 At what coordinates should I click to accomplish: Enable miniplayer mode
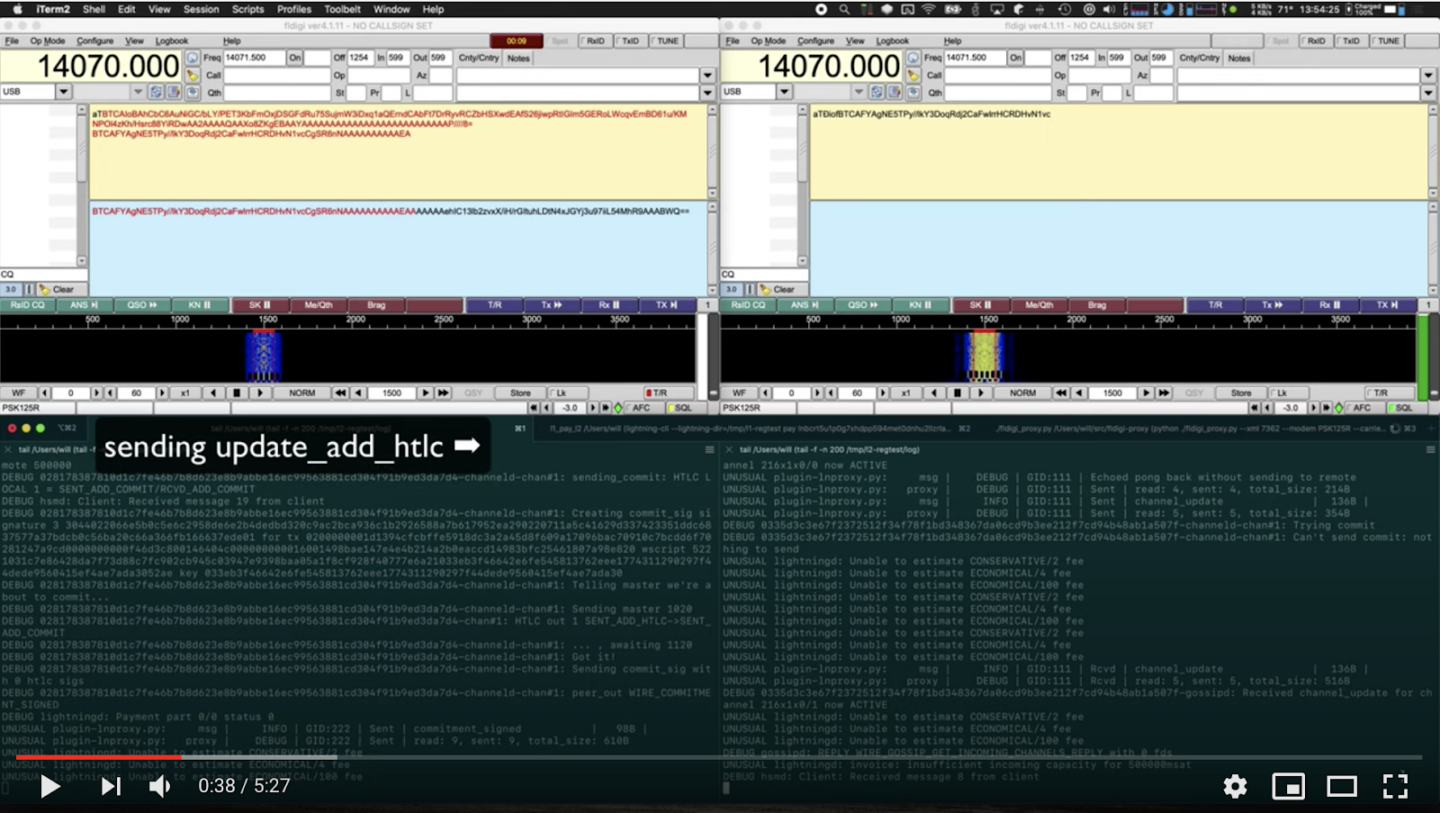pyautogui.click(x=1288, y=787)
